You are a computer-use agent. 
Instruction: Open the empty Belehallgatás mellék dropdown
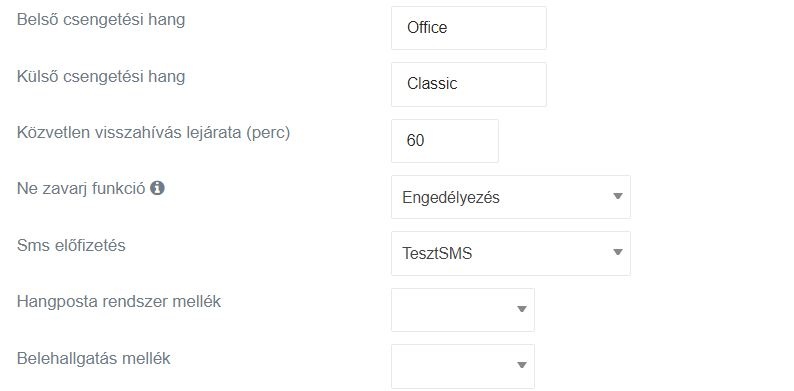[x=463, y=366]
